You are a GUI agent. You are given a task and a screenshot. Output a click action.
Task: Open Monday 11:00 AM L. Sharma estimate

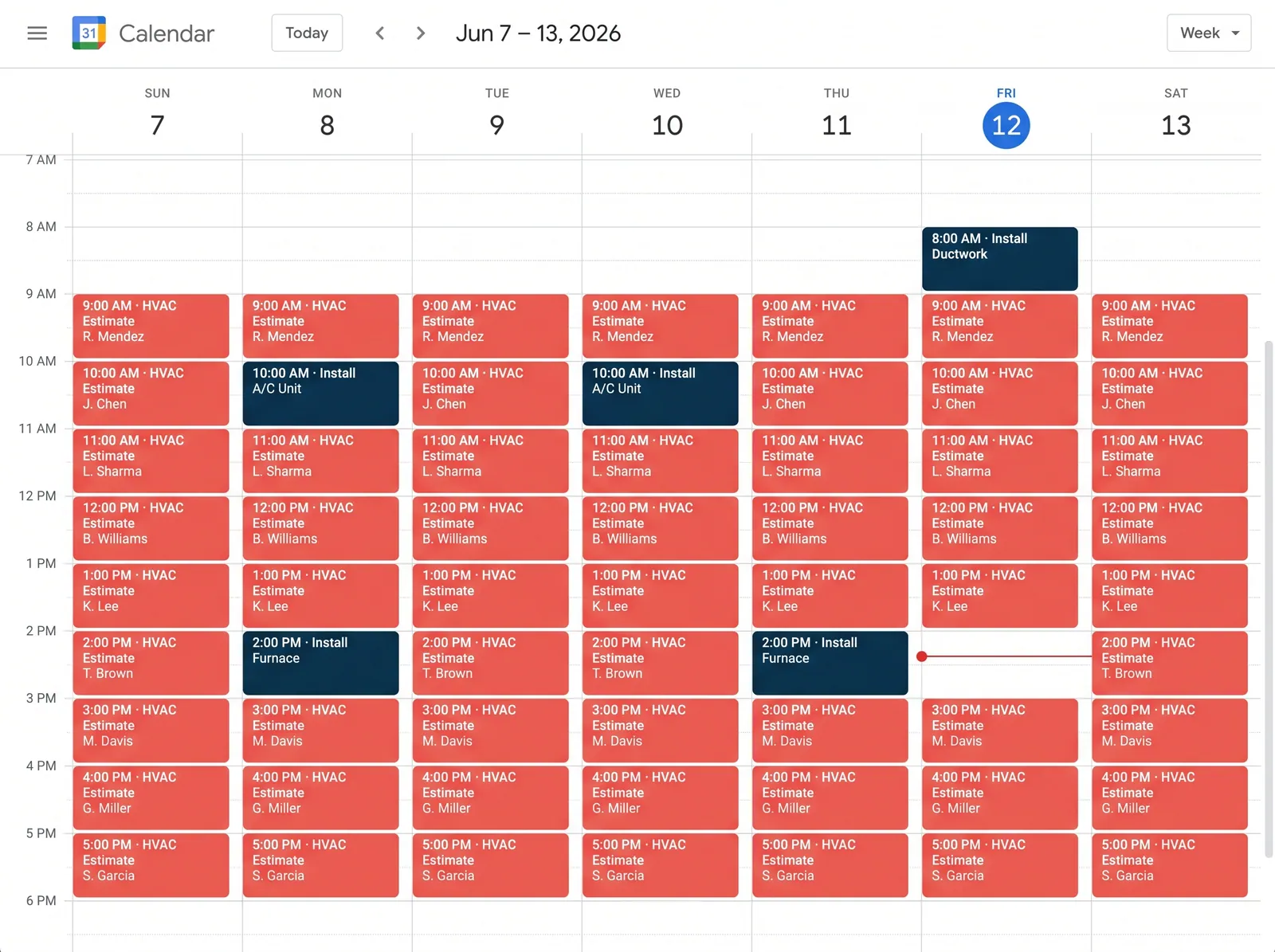click(320, 460)
